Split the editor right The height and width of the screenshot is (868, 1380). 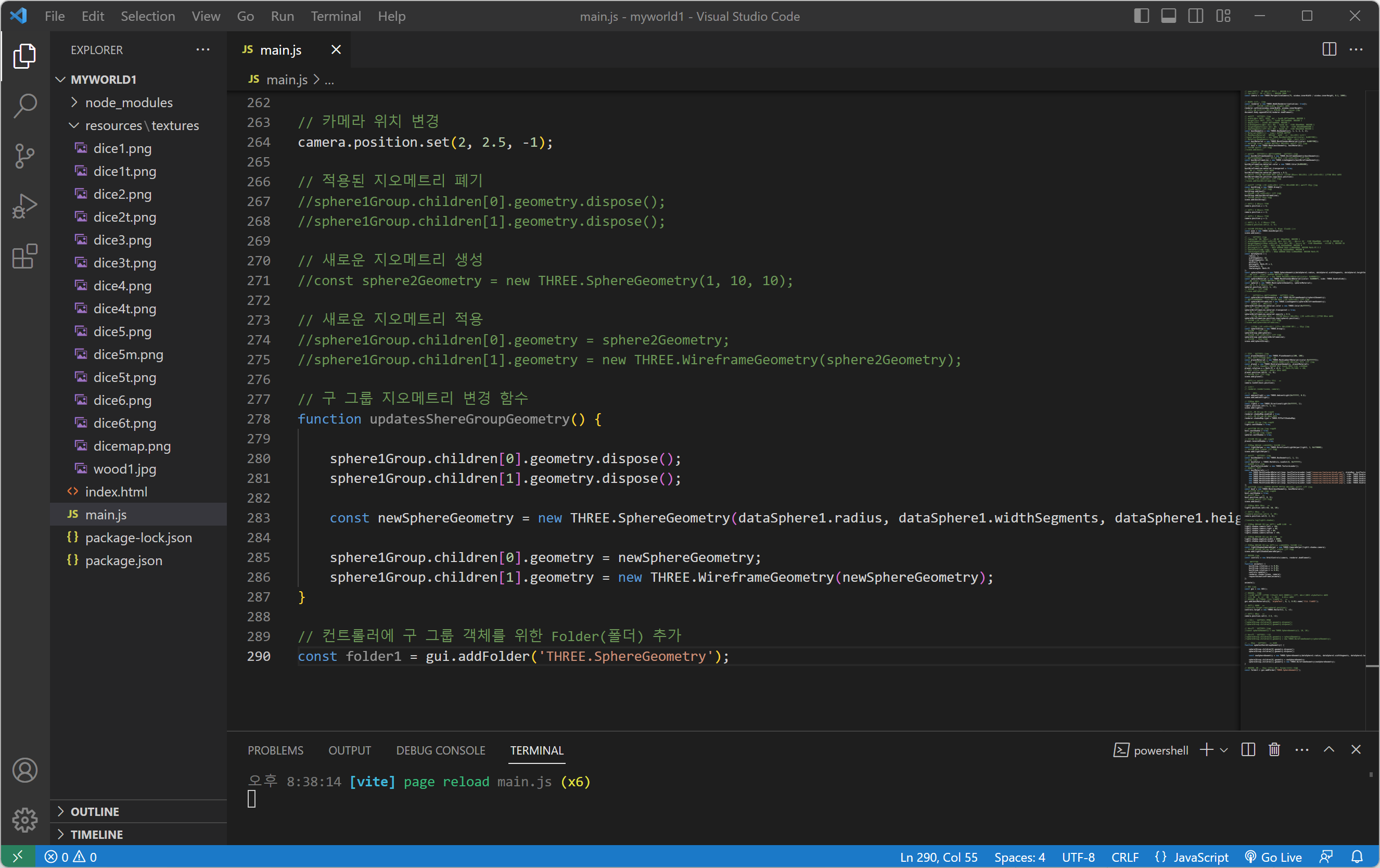tap(1329, 50)
